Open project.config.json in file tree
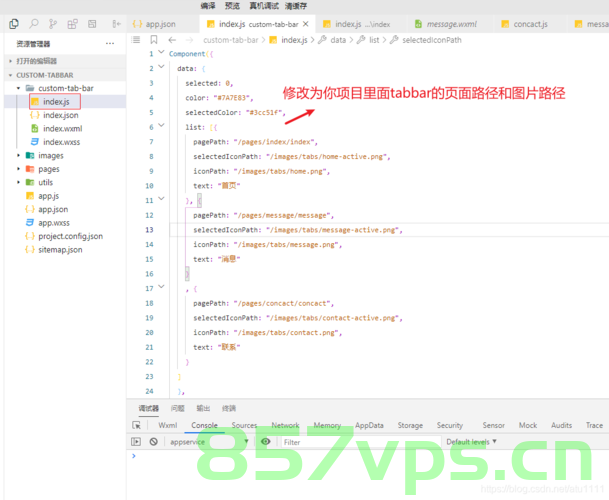 click(70, 236)
